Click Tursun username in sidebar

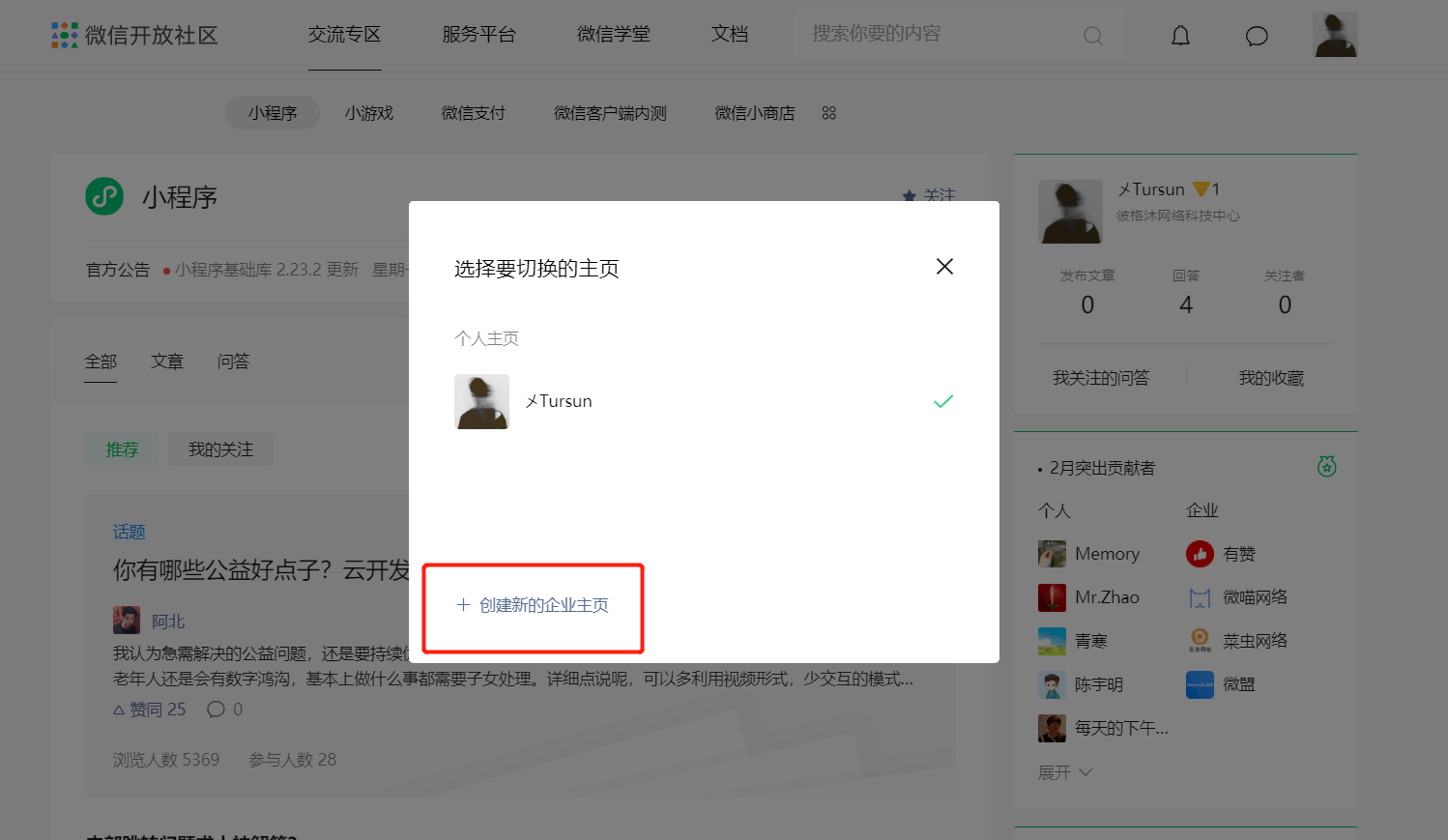[x=1151, y=189]
